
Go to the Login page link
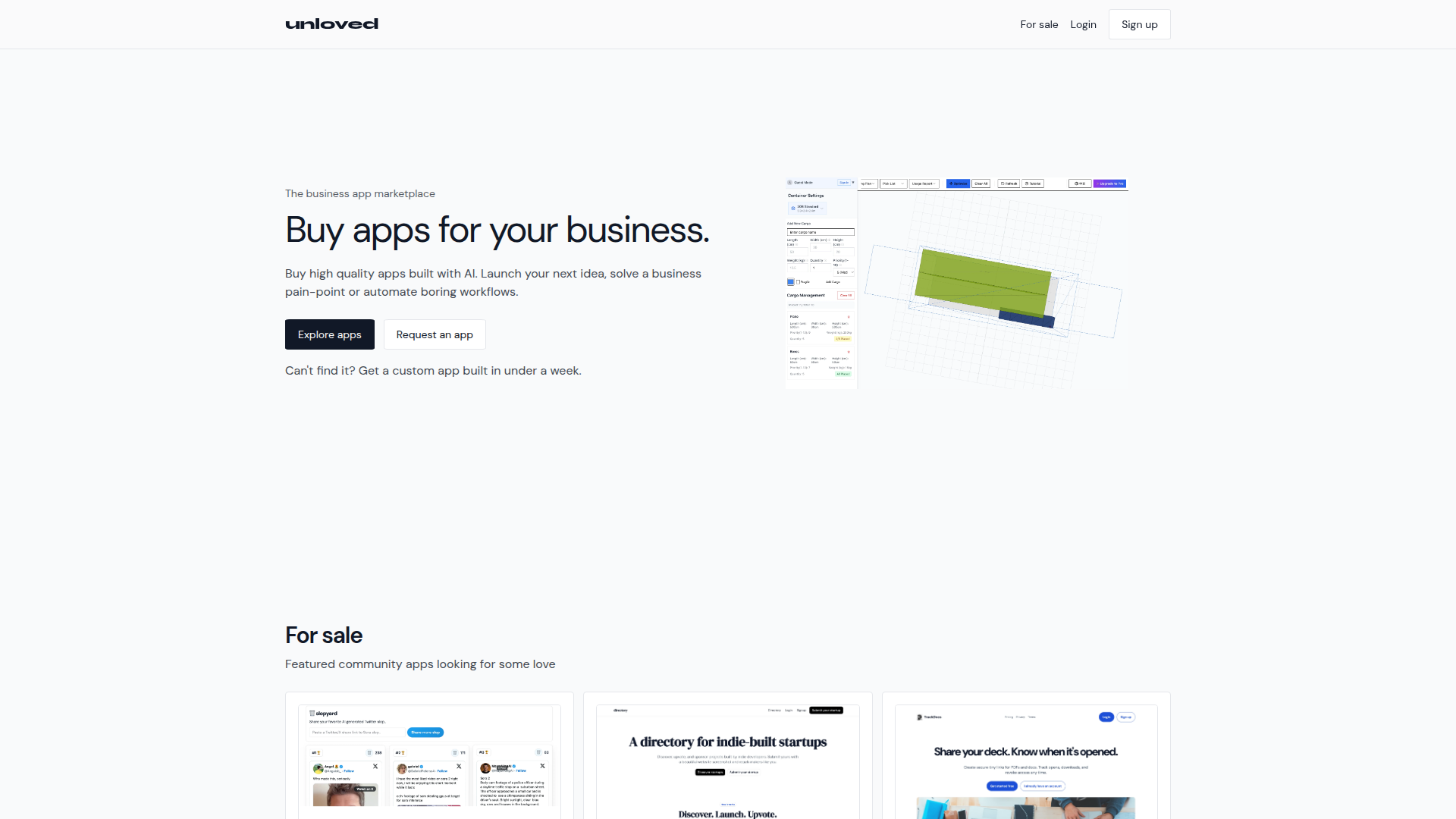point(1083,24)
